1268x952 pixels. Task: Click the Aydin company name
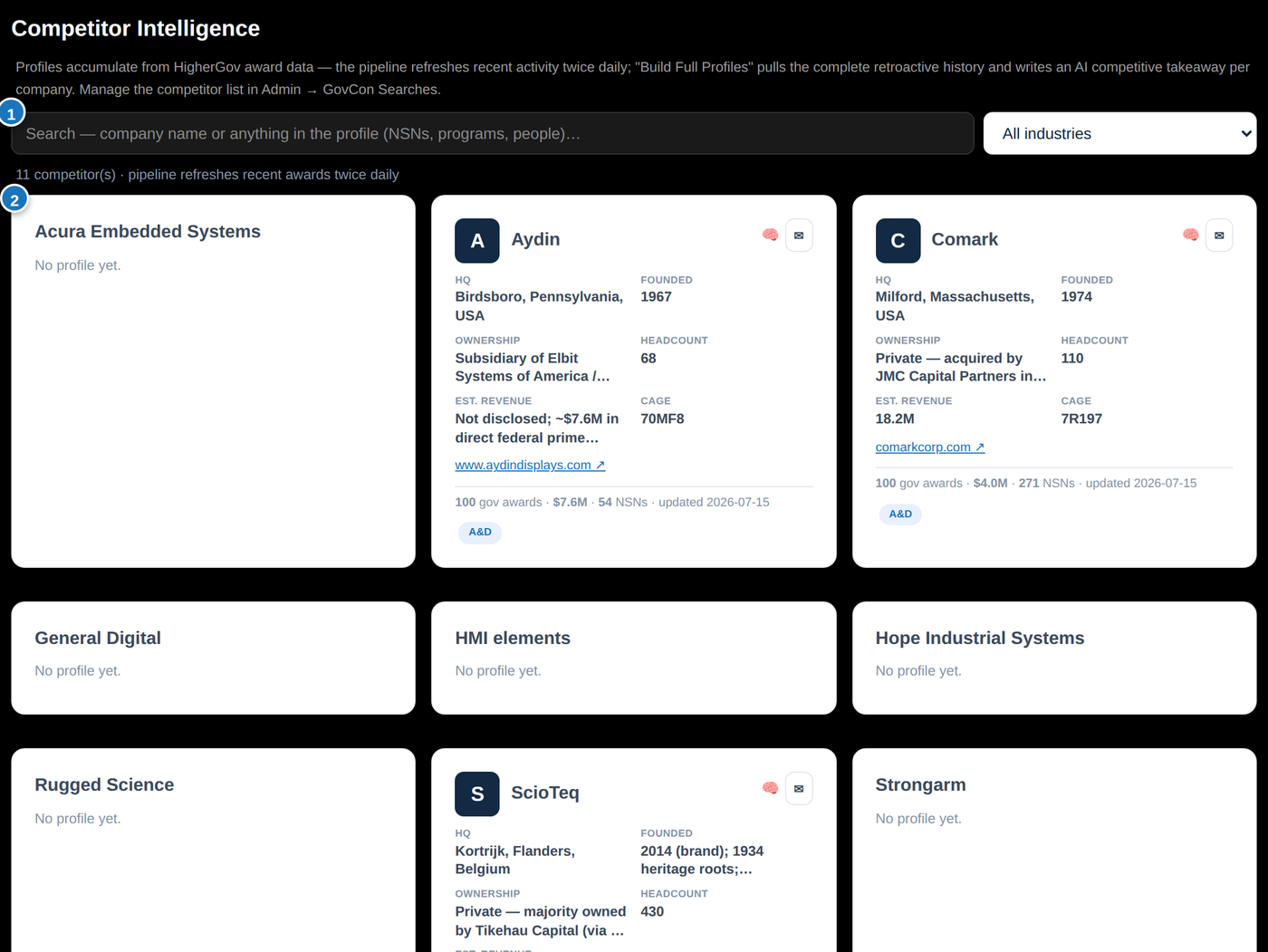[x=535, y=239]
